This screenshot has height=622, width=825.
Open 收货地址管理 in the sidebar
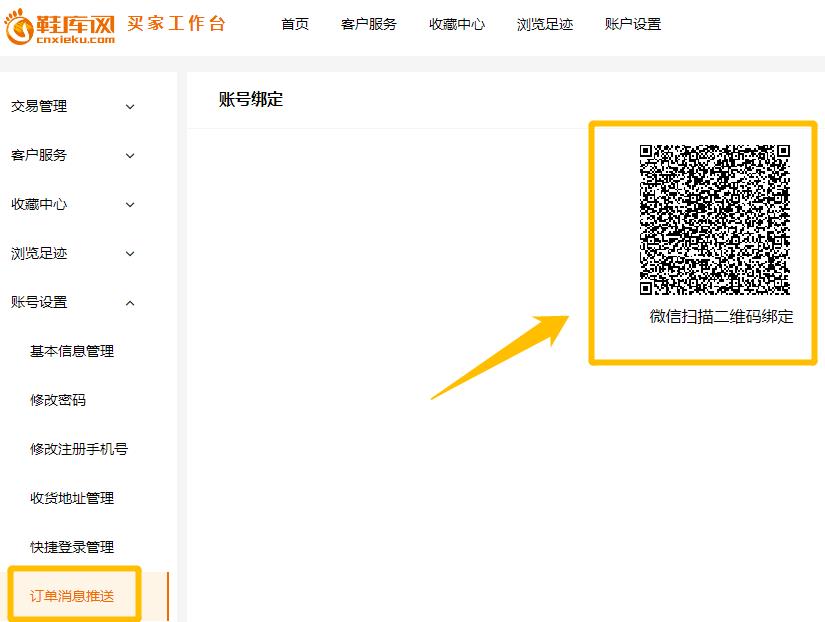[72, 498]
